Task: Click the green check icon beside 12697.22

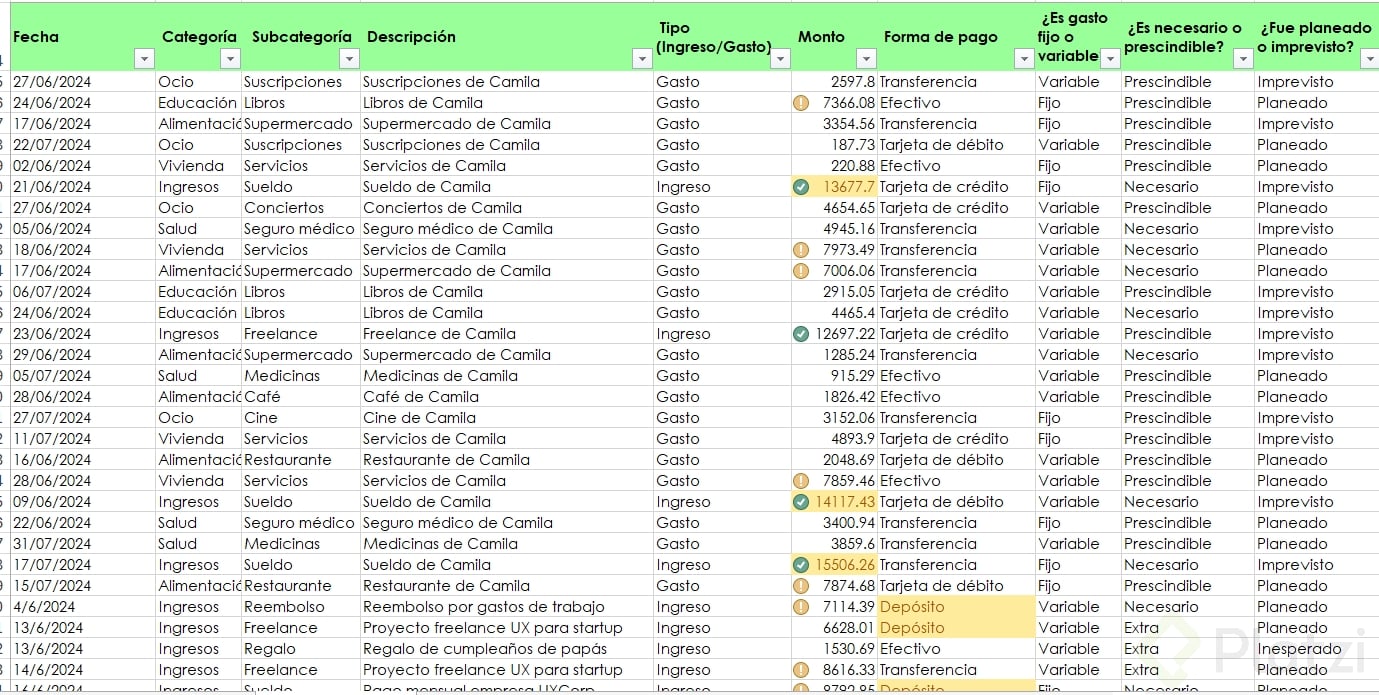Action: point(800,334)
